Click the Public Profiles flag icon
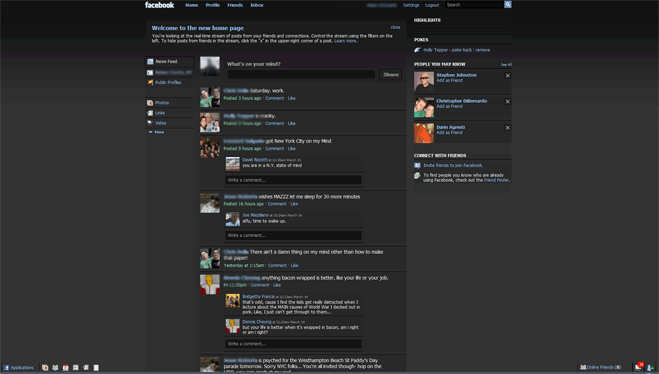This screenshot has height=374, width=659. 150,82
